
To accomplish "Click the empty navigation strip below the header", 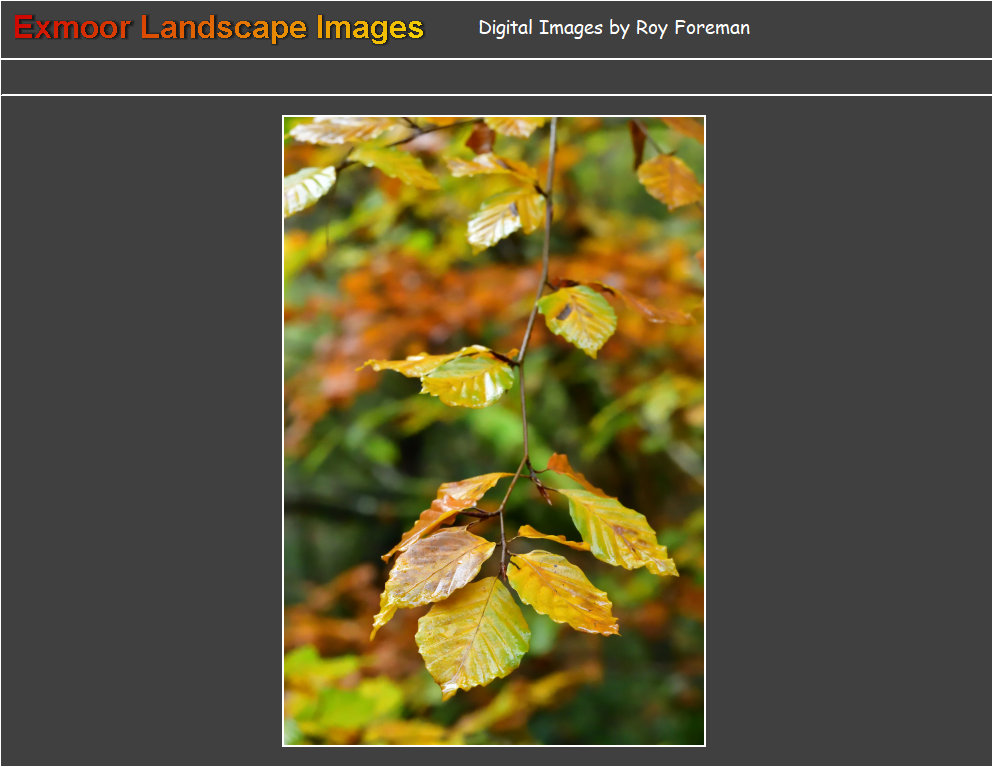I will (496, 77).
